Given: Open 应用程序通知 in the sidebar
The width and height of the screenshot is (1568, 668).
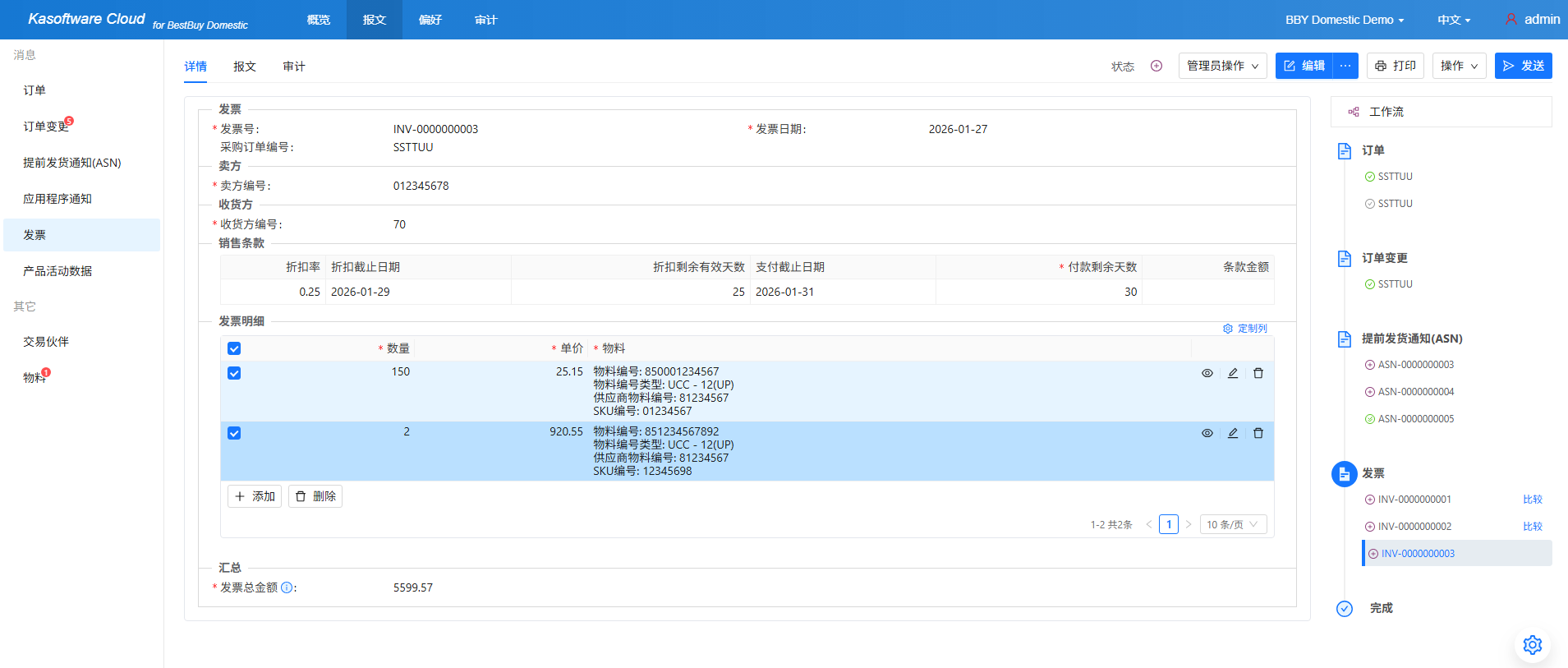Looking at the screenshot, I should point(81,199).
